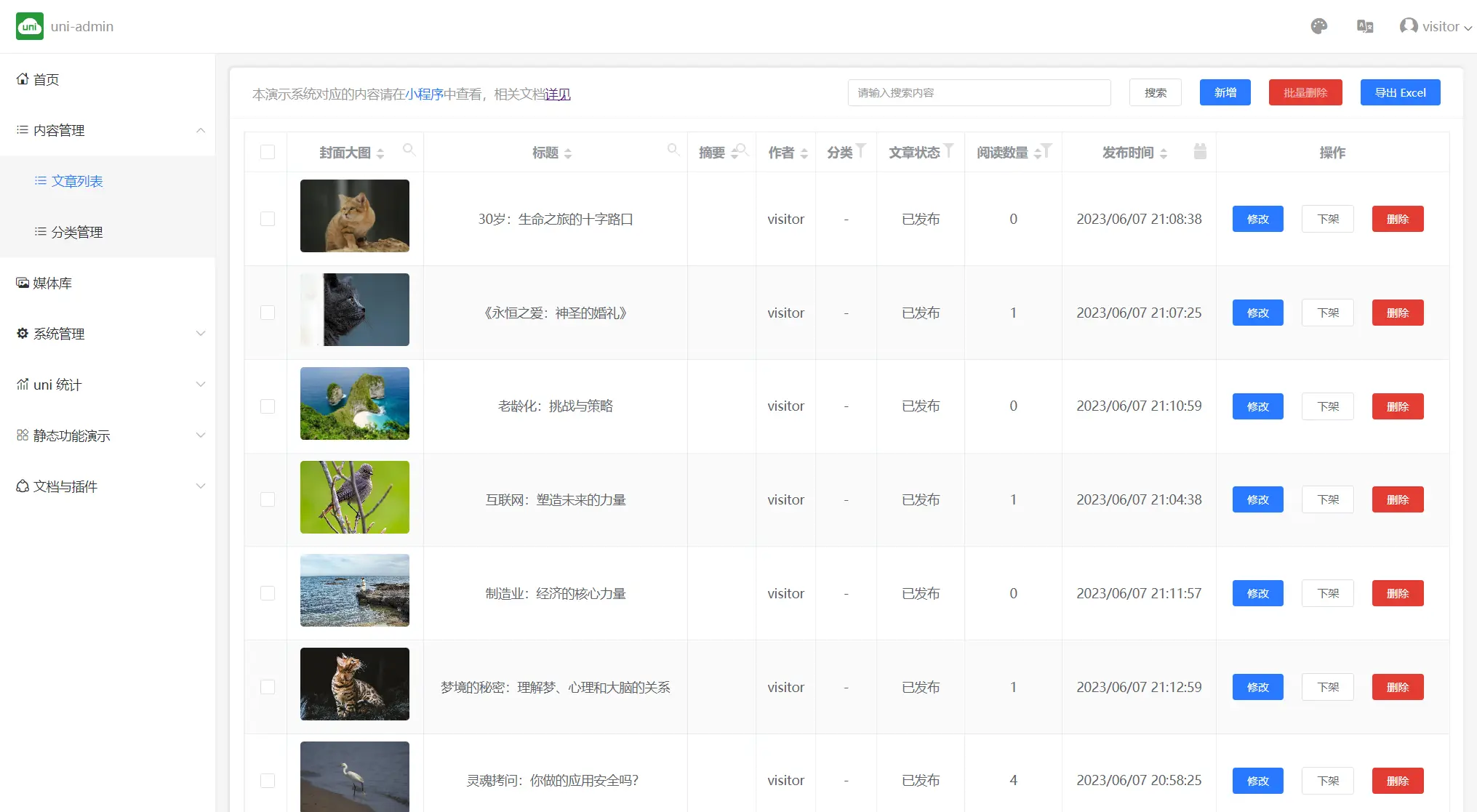The image size is (1477, 812).
Task: Click the search icon in 封面大图 header
Action: (409, 150)
